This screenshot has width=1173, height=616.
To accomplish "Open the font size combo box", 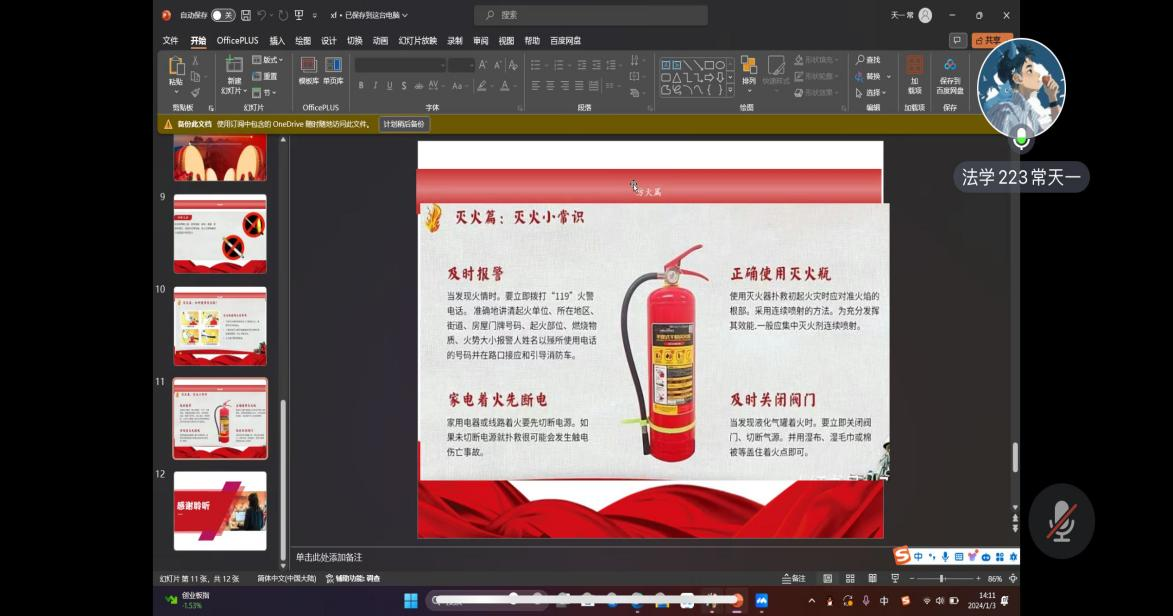I will [x=461, y=66].
